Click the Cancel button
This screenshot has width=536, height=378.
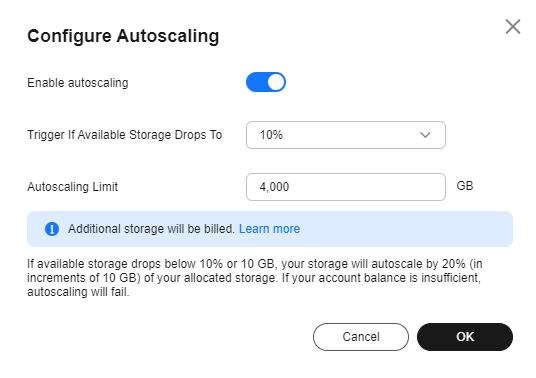(x=361, y=337)
